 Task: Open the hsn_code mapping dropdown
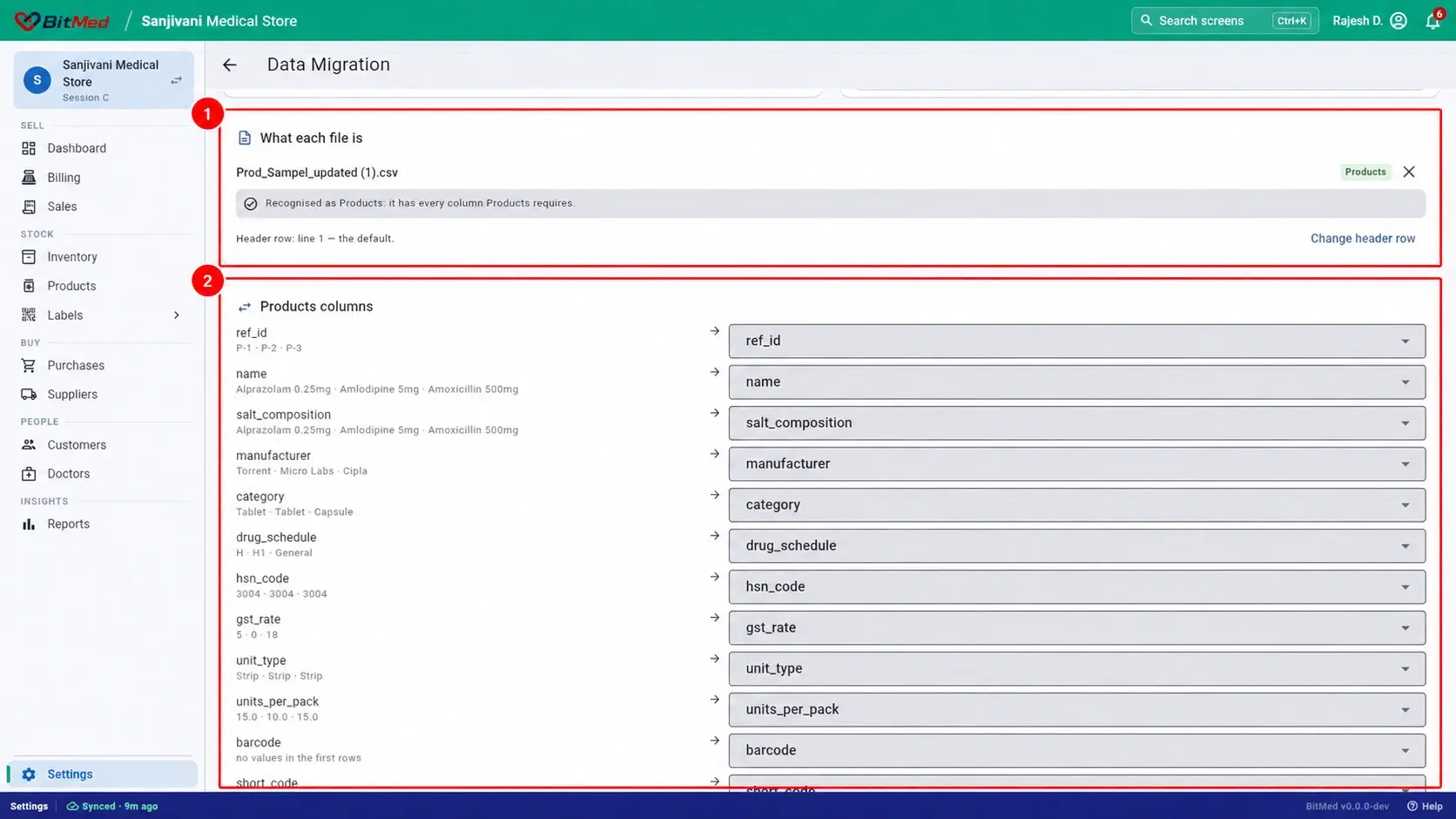coord(1076,586)
